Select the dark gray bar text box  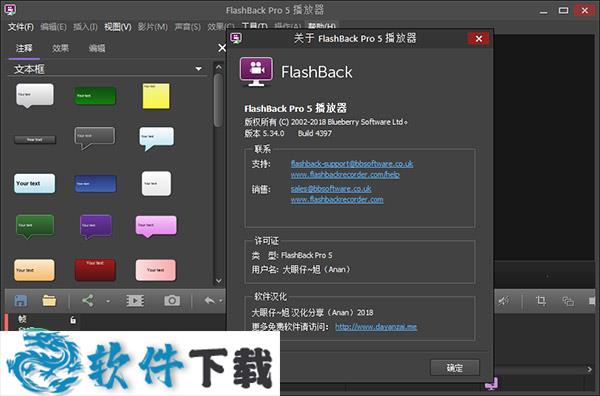point(35,139)
